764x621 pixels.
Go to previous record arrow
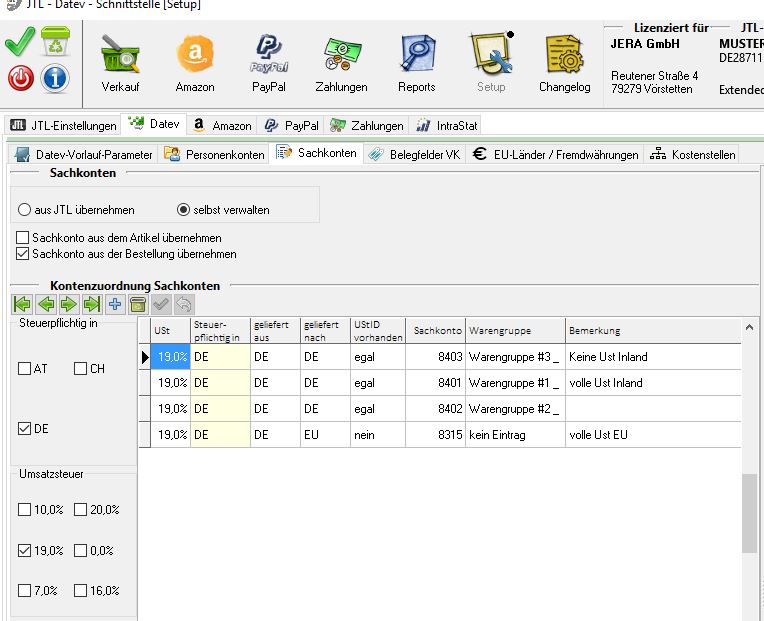[45, 304]
